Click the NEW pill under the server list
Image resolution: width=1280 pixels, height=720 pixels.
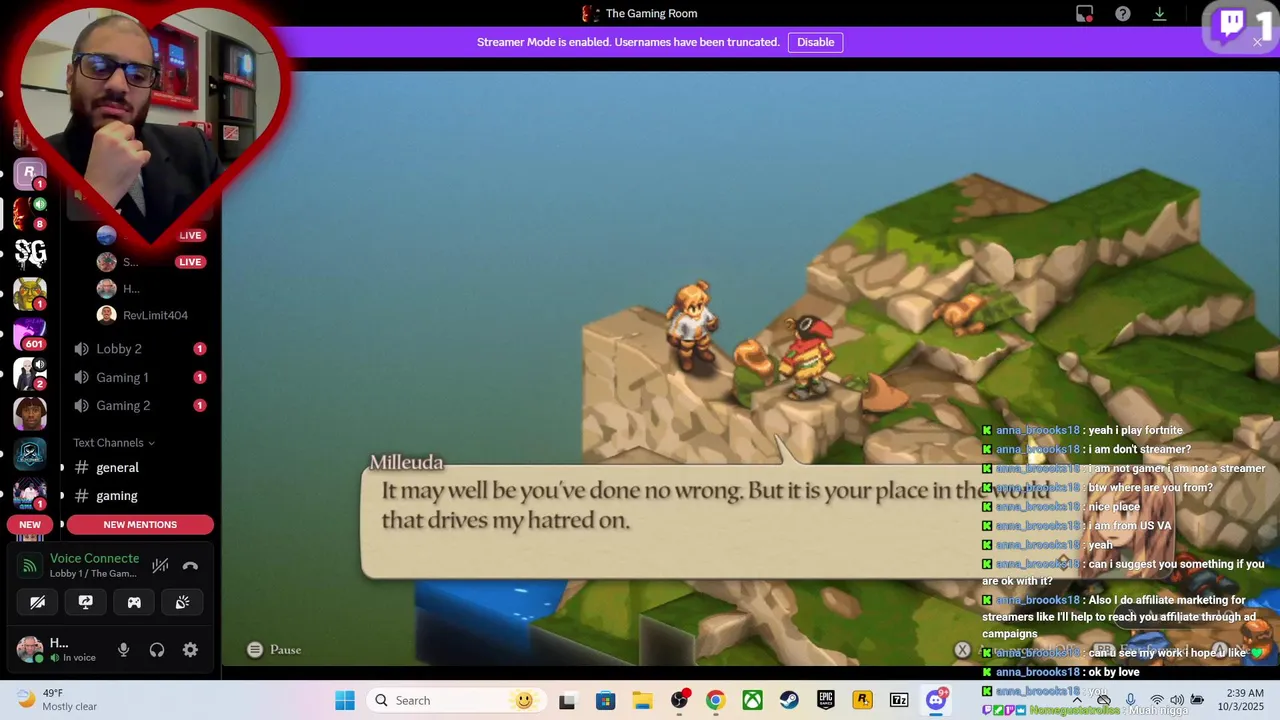point(30,524)
